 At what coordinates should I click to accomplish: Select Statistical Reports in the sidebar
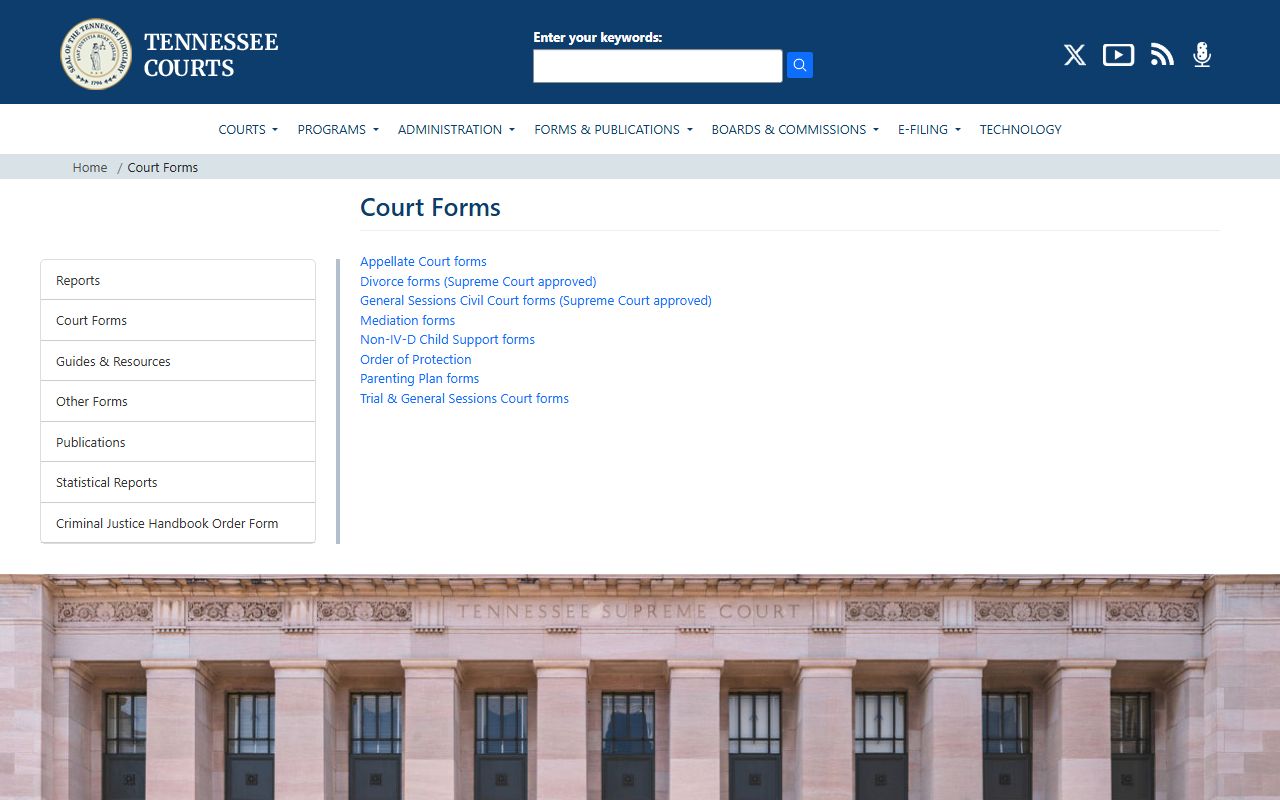point(178,482)
